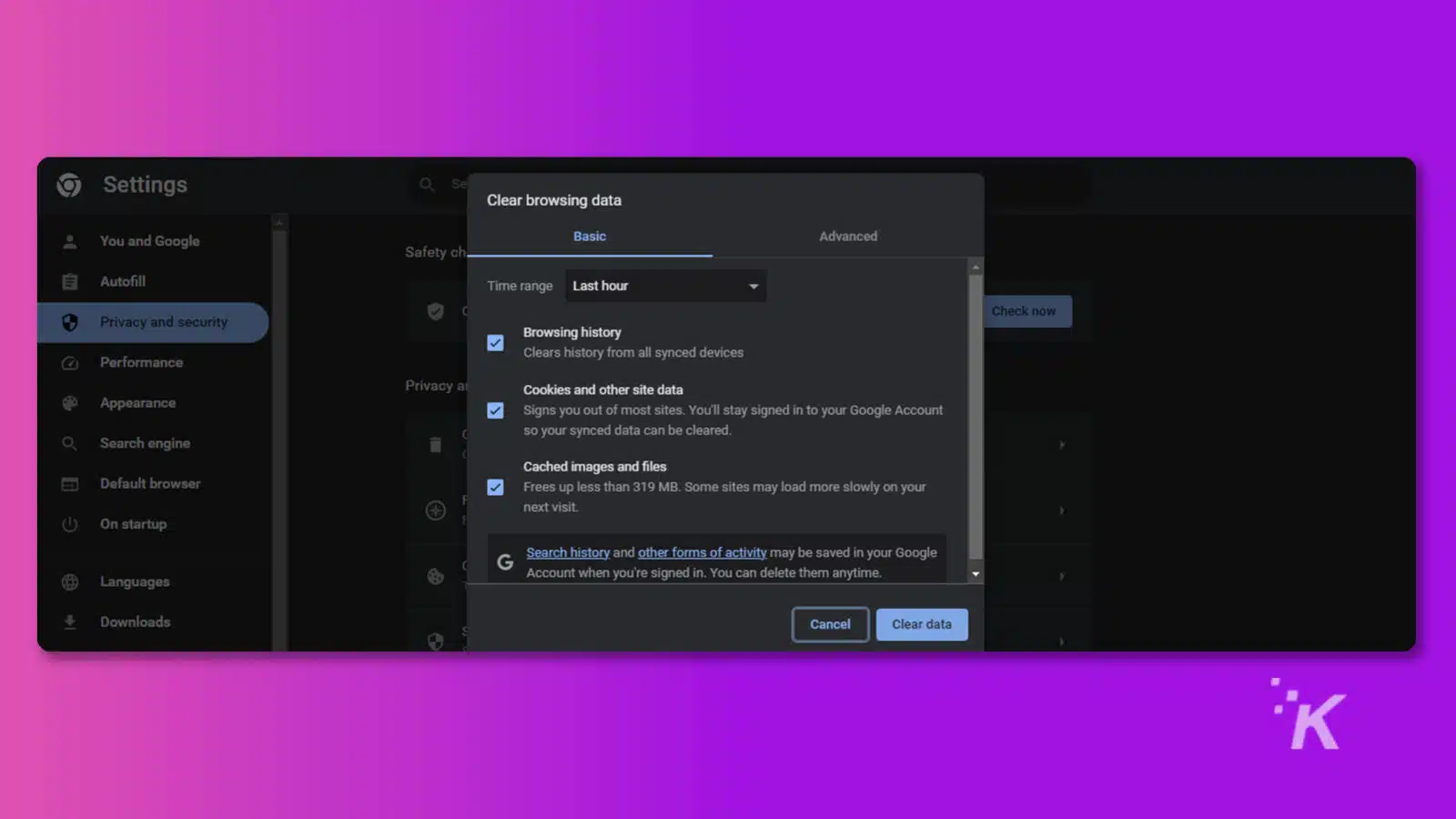The image size is (1456, 819).
Task: Select the Basic tab
Action: [x=589, y=236]
